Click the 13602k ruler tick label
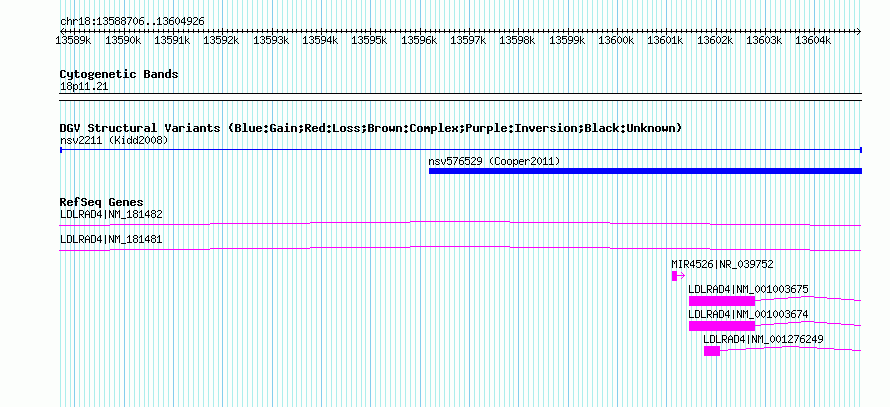Image resolution: width=890 pixels, height=407 pixels. pos(715,40)
